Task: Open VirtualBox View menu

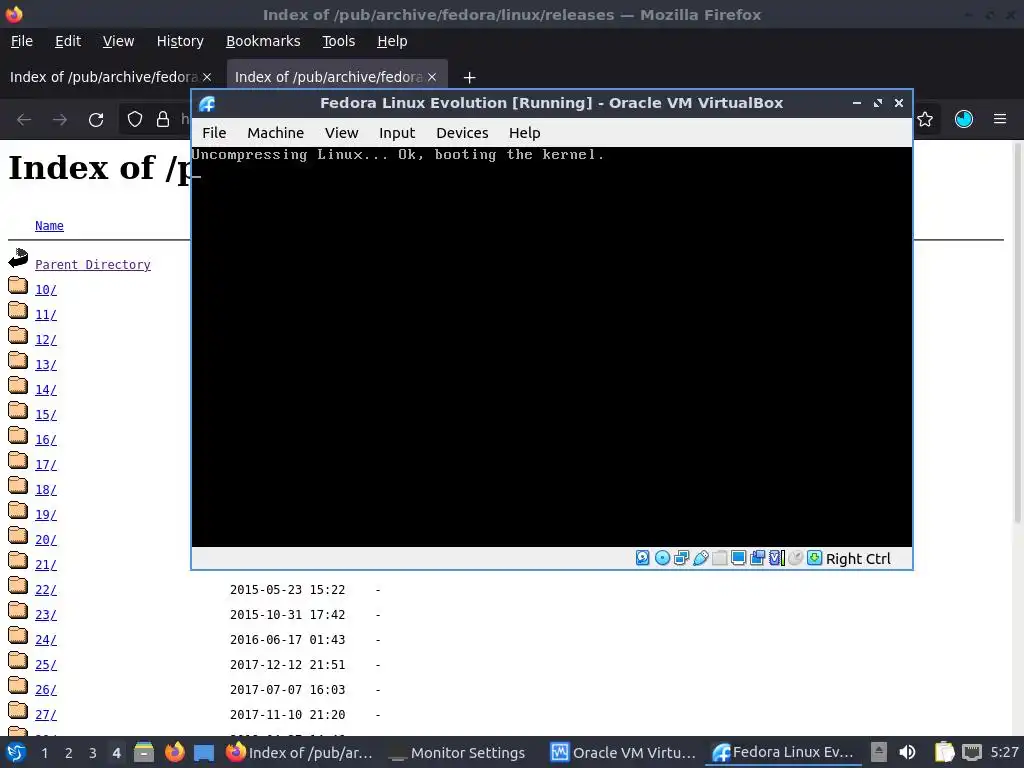Action: point(342,133)
